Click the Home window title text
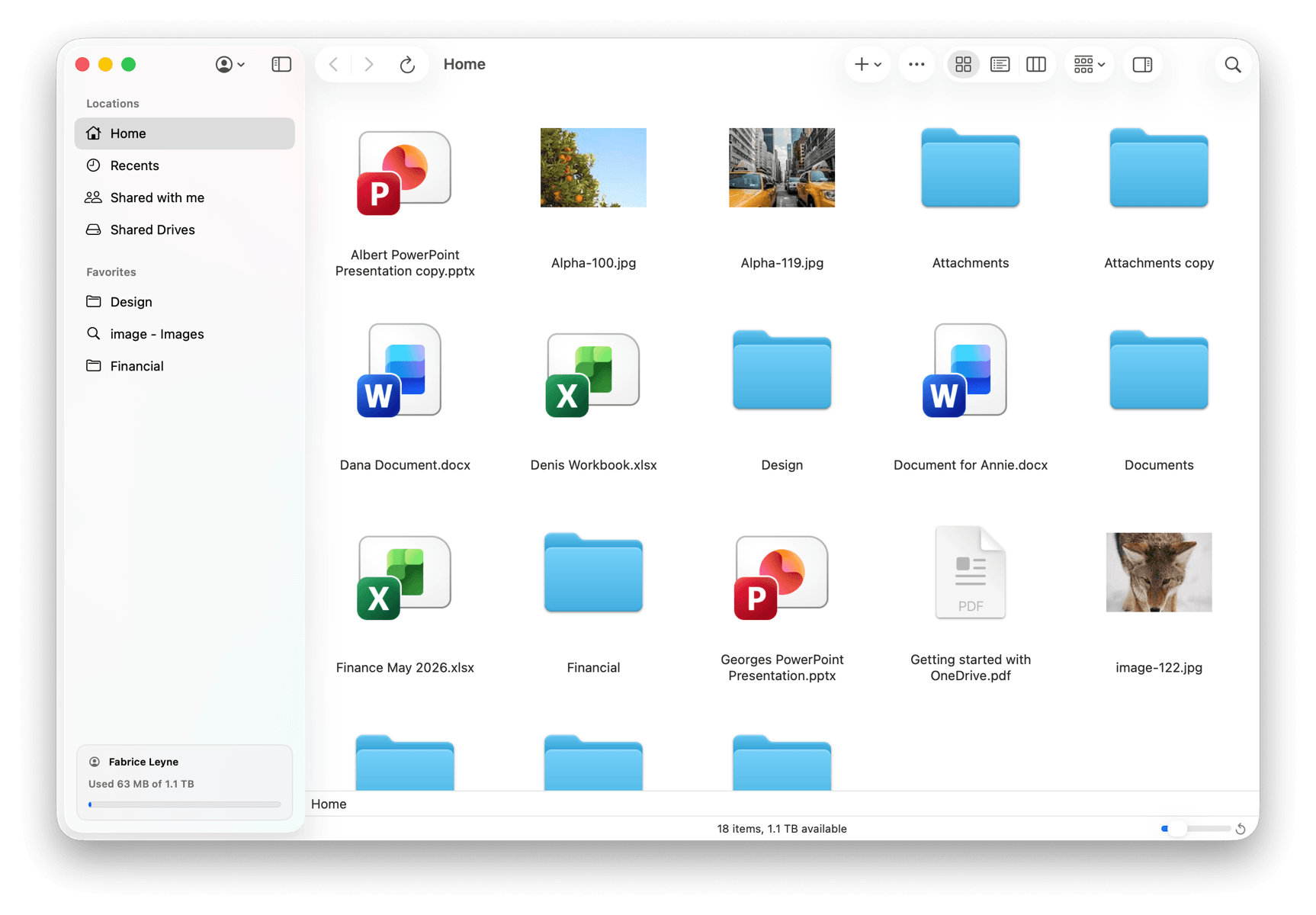The width and height of the screenshot is (1316, 915). pos(464,65)
